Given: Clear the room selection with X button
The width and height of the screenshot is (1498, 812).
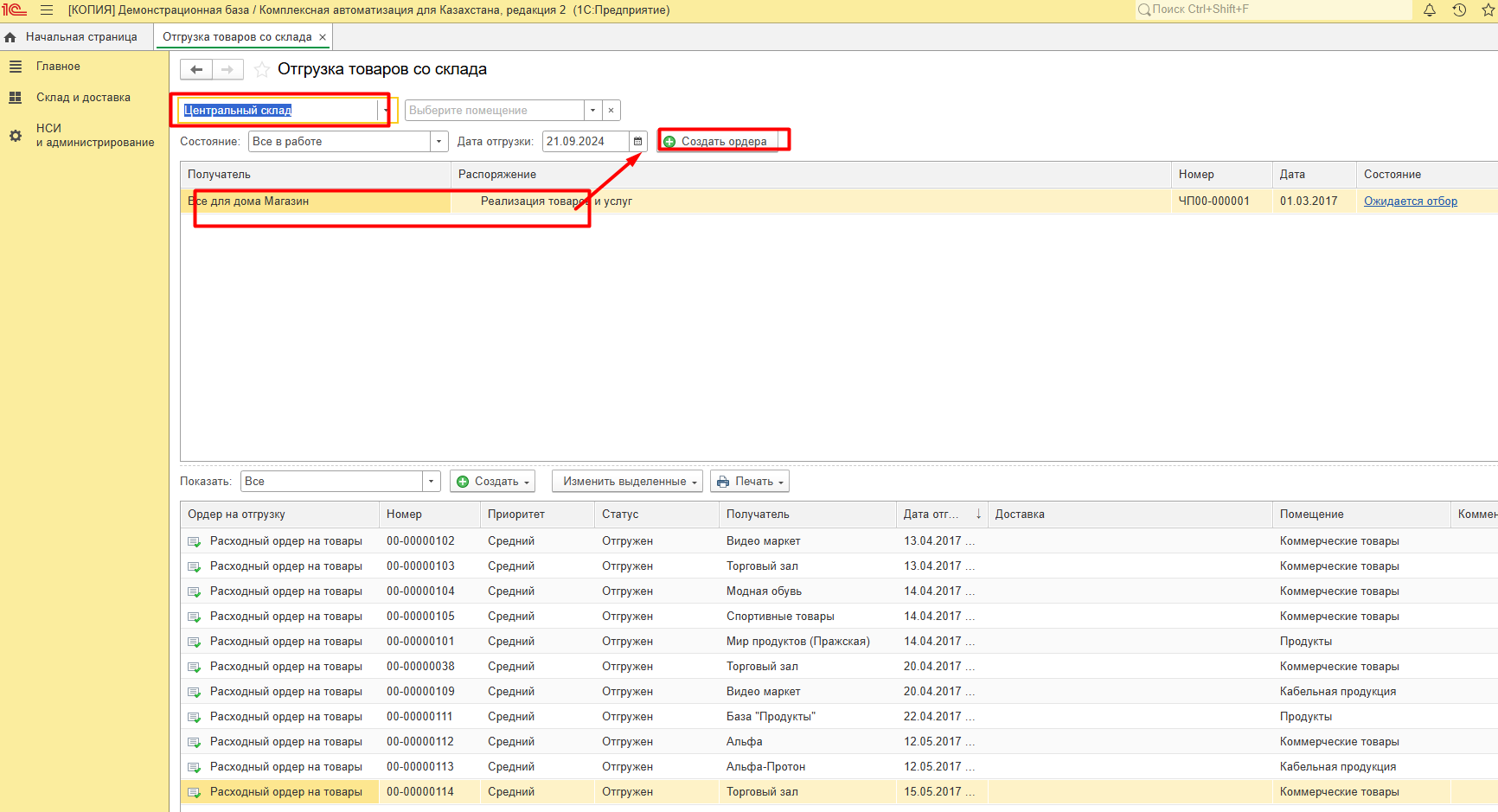Looking at the screenshot, I should [x=611, y=111].
